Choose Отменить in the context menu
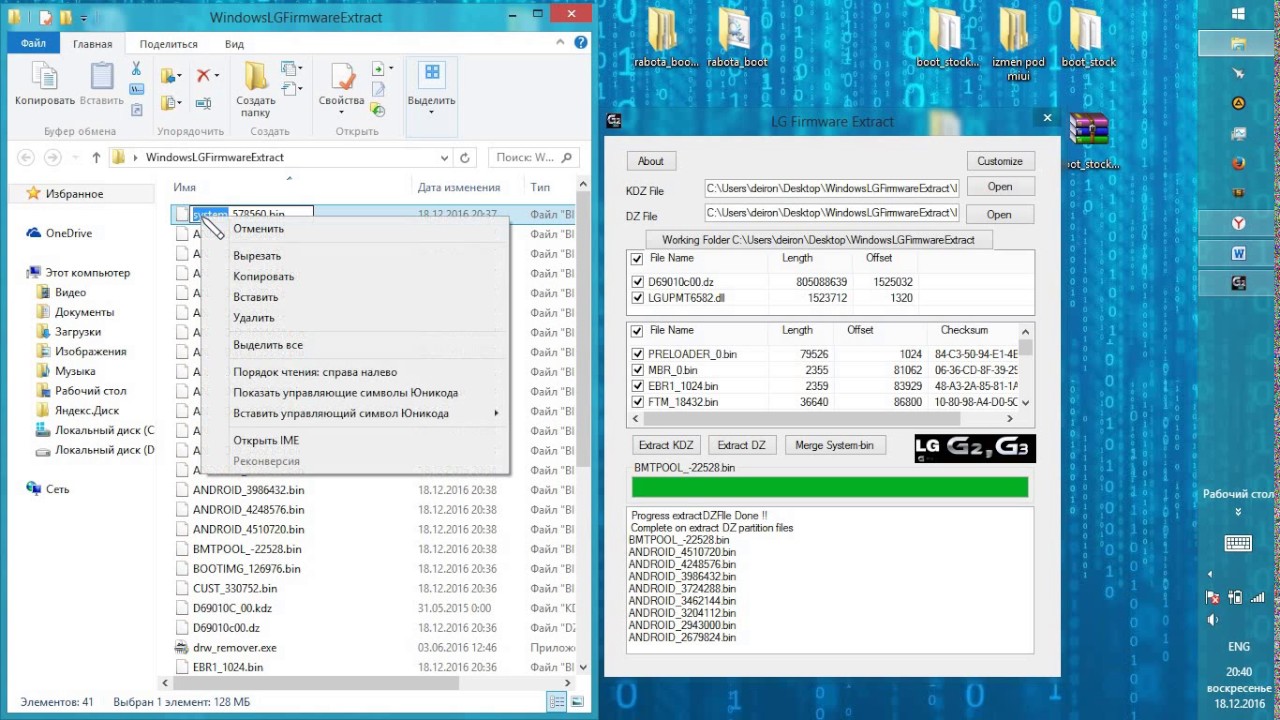Image resolution: width=1280 pixels, height=720 pixels. click(x=259, y=229)
